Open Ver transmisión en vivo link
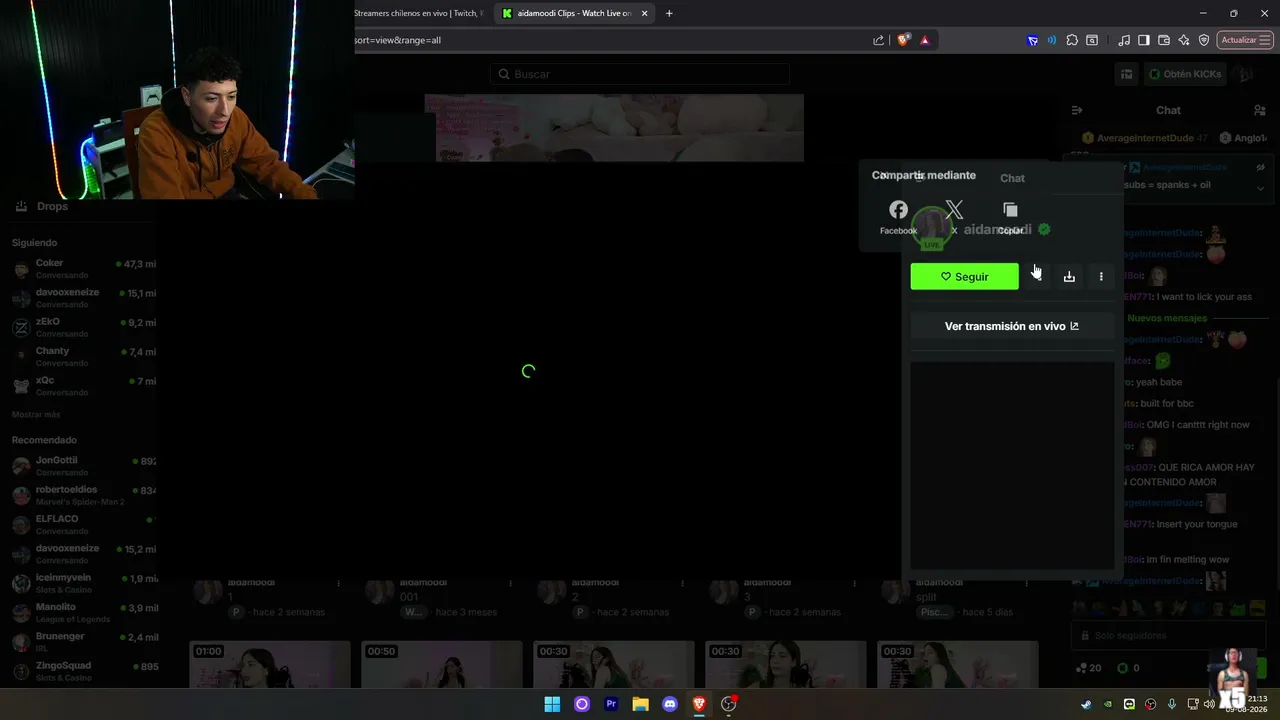1280x720 pixels. tap(1012, 326)
